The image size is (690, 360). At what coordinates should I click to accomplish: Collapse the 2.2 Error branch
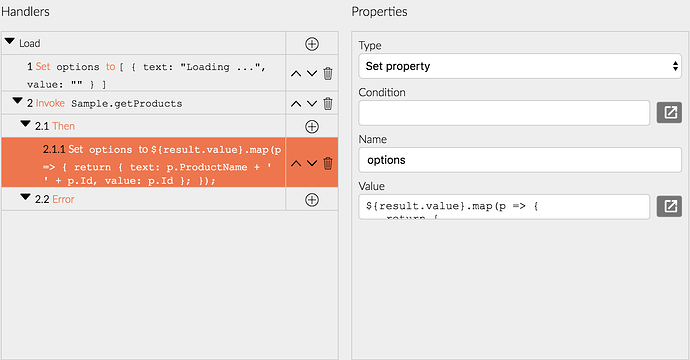26,197
